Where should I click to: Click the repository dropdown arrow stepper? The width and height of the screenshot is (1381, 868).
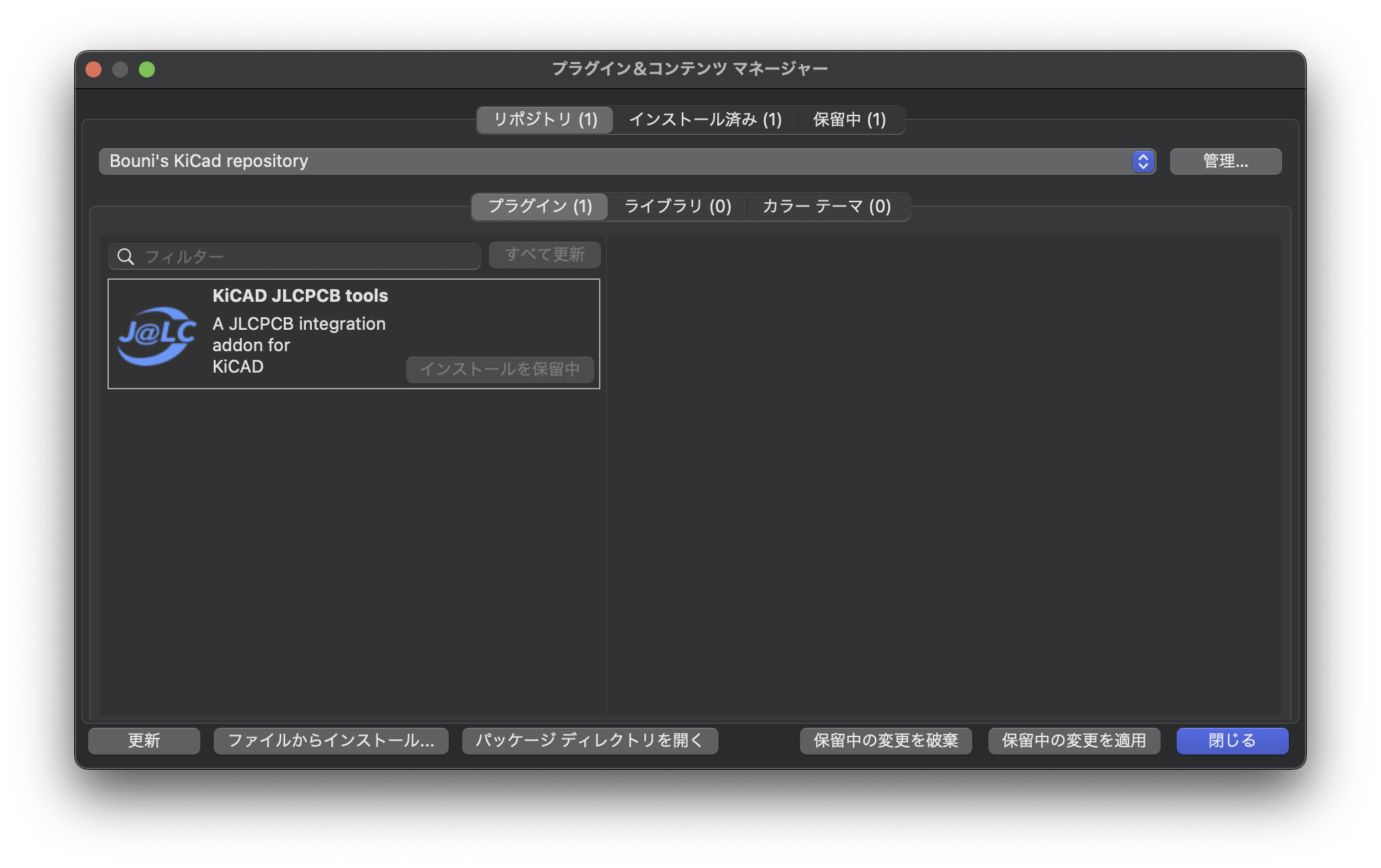[1143, 162]
